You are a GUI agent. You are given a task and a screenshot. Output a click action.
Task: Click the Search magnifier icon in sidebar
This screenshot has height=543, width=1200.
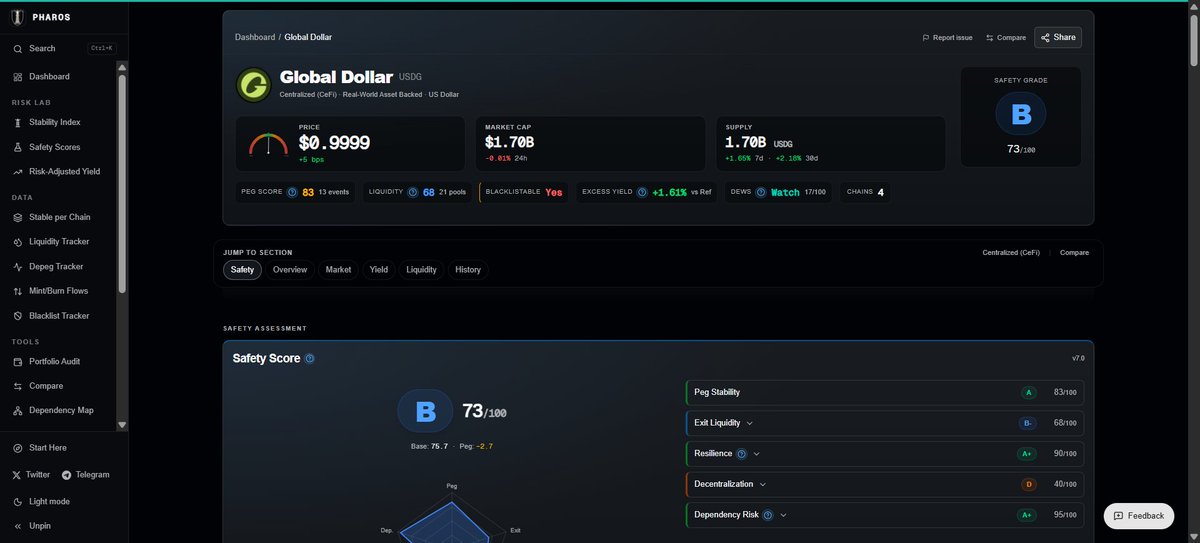point(18,48)
